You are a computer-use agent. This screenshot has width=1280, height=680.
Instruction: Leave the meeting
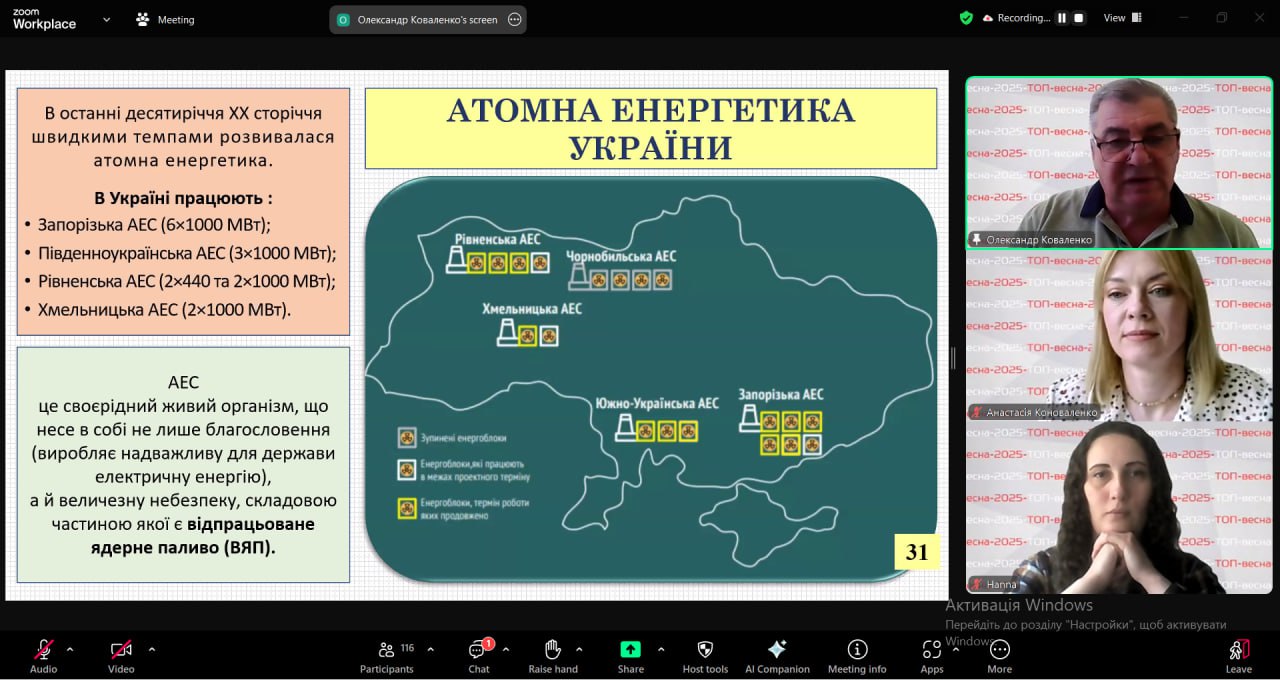1239,655
